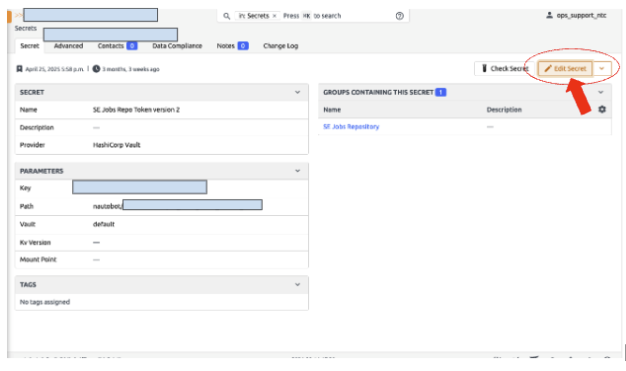Click the Notes count badge
This screenshot has height=371, width=626.
click(x=243, y=46)
